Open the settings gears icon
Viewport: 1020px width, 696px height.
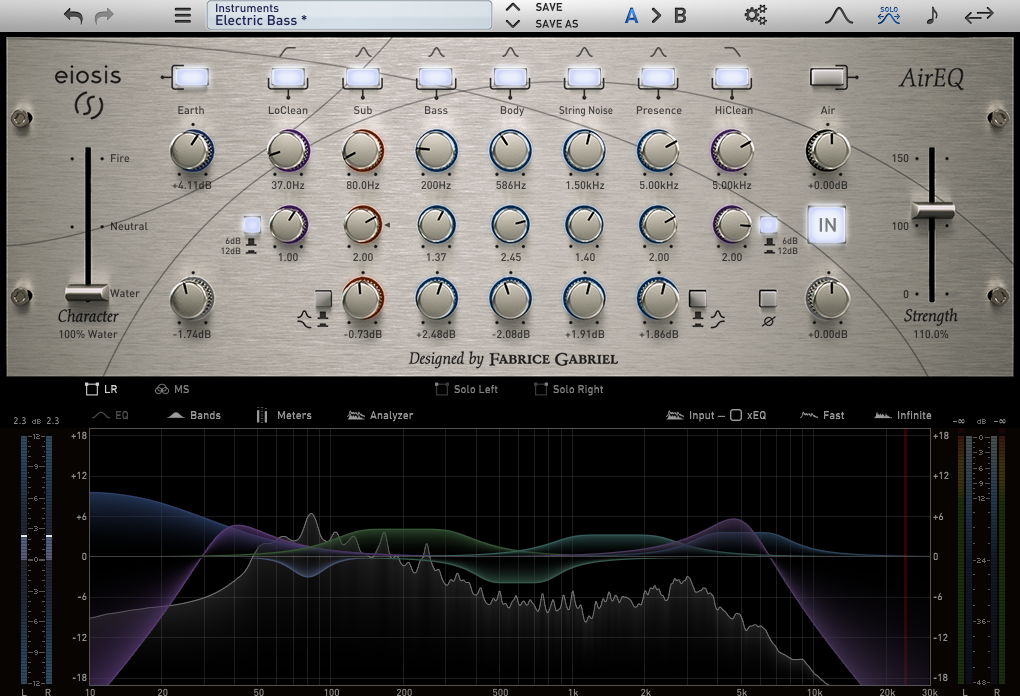[756, 15]
